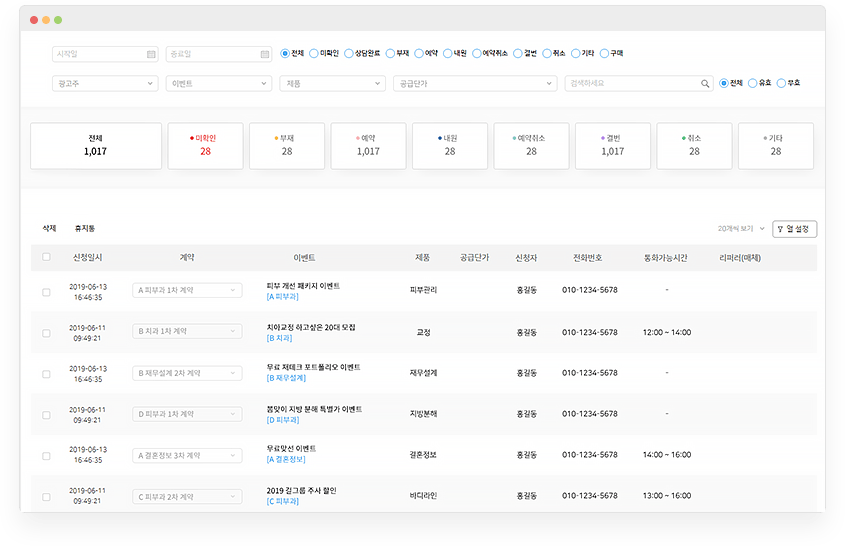Open the end date (종료일) calendar icon
The height and width of the screenshot is (546, 845).
pos(265,54)
